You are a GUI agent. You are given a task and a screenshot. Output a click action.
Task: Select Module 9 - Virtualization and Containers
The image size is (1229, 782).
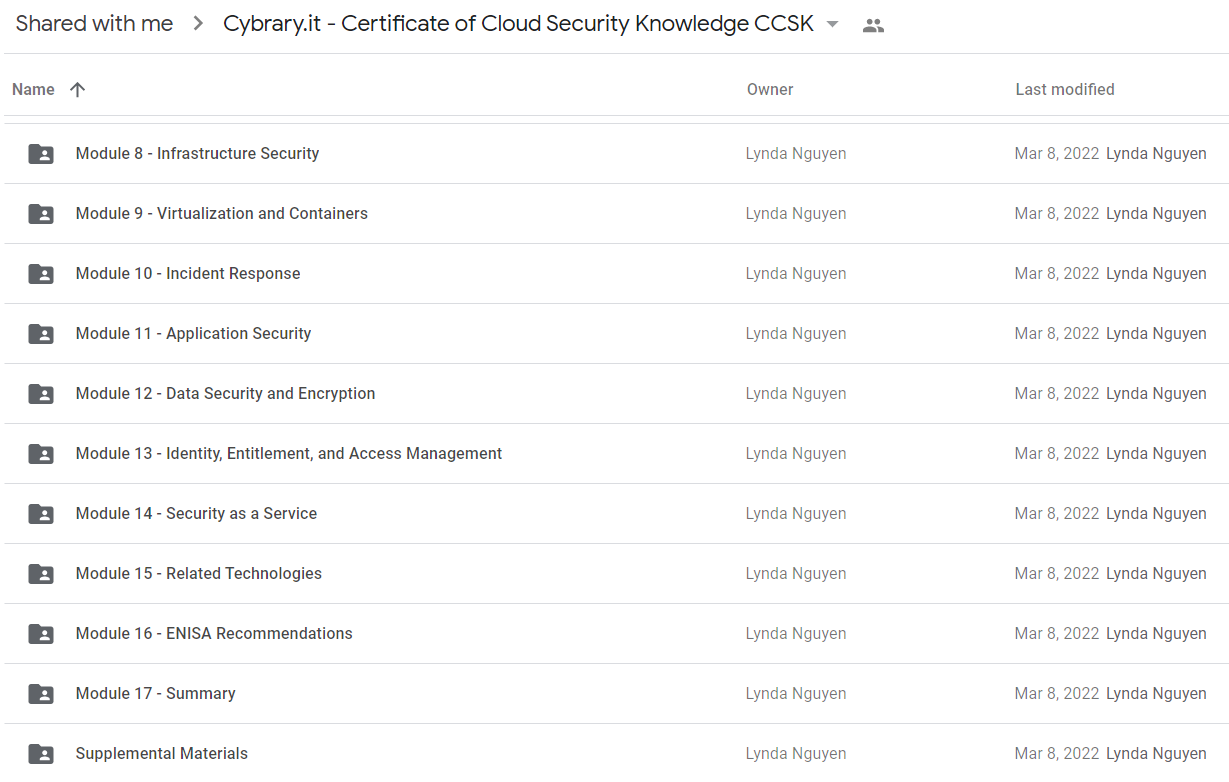[x=222, y=213]
